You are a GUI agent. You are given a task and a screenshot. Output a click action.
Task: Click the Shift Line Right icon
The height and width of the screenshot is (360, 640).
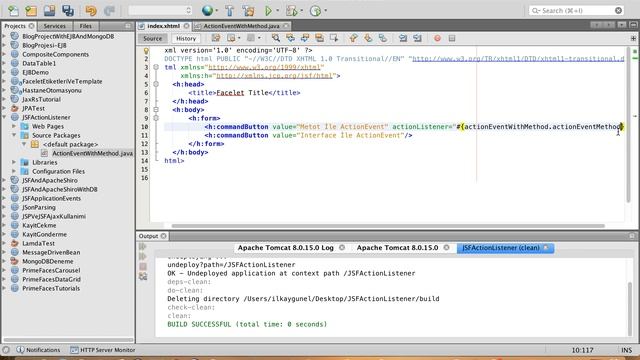coord(417,38)
